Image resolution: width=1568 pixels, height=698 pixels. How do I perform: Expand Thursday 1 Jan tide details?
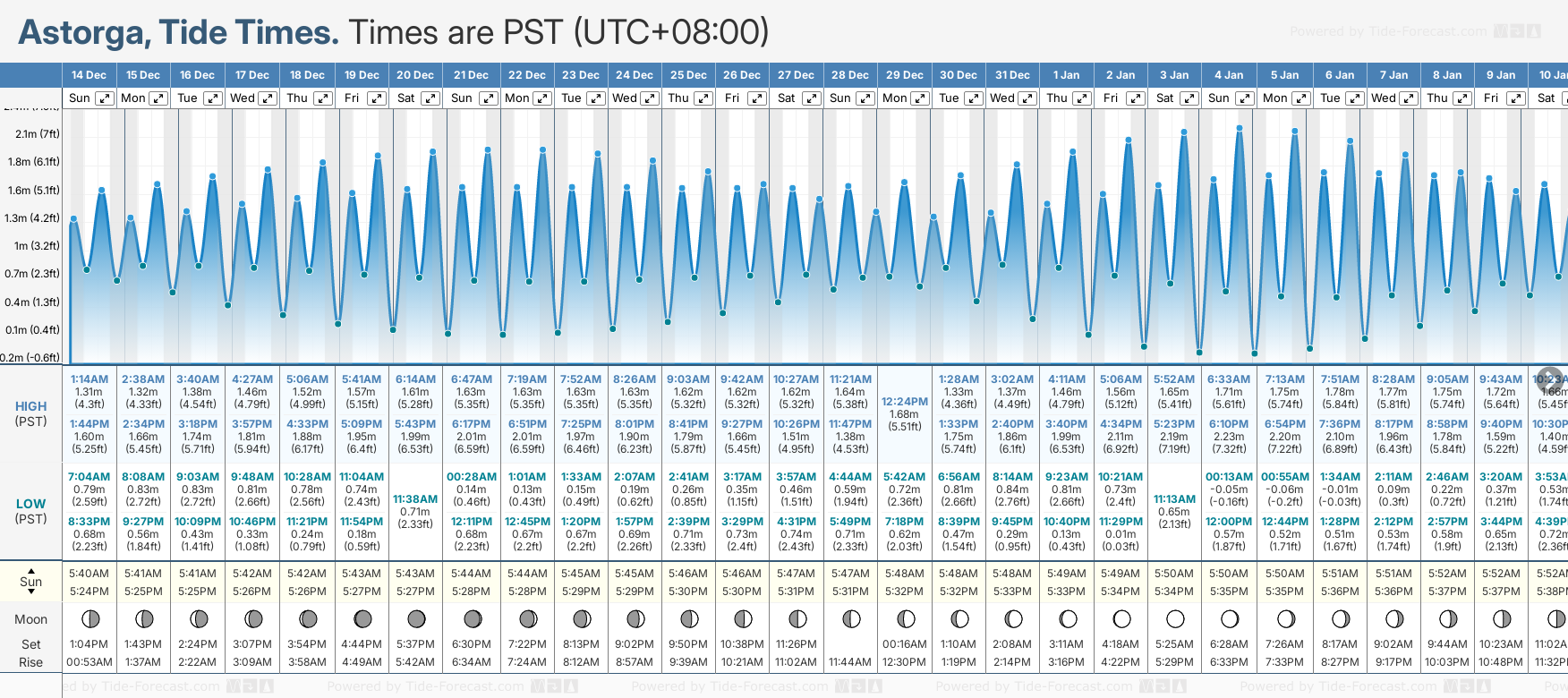(1081, 98)
